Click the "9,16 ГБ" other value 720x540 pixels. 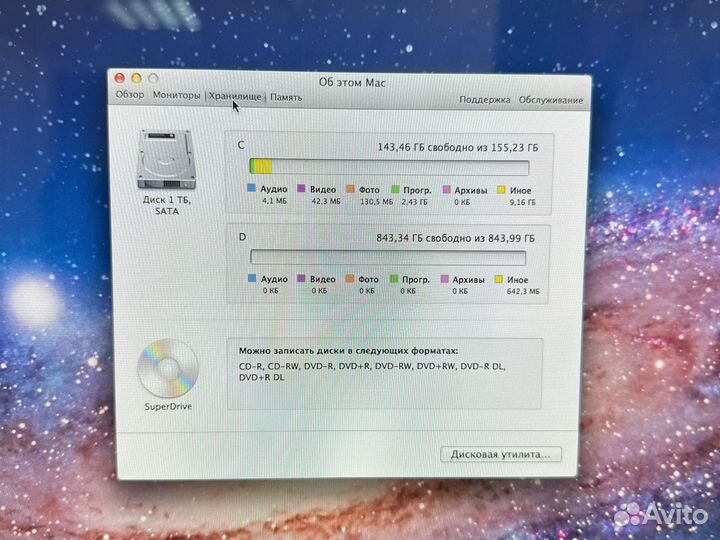tap(523, 202)
